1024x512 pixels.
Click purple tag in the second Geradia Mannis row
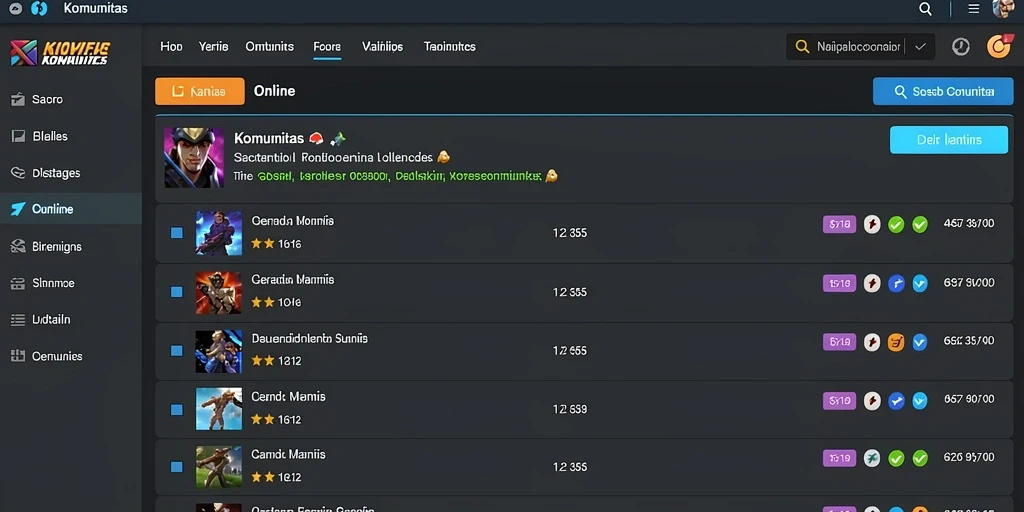[839, 283]
